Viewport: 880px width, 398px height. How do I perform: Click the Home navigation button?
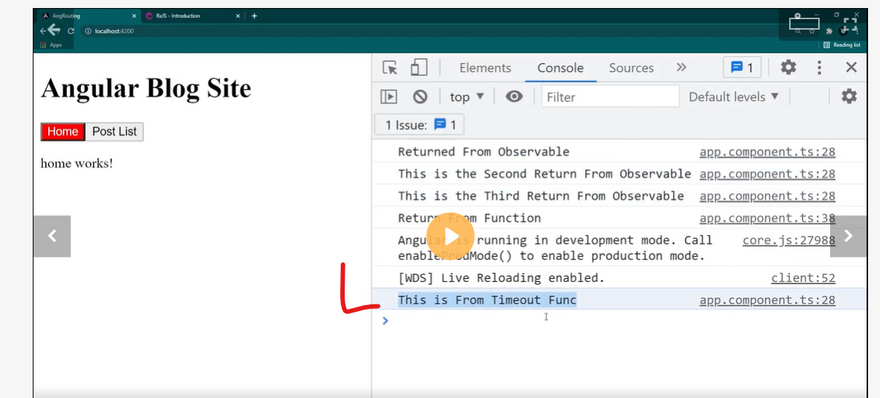63,131
